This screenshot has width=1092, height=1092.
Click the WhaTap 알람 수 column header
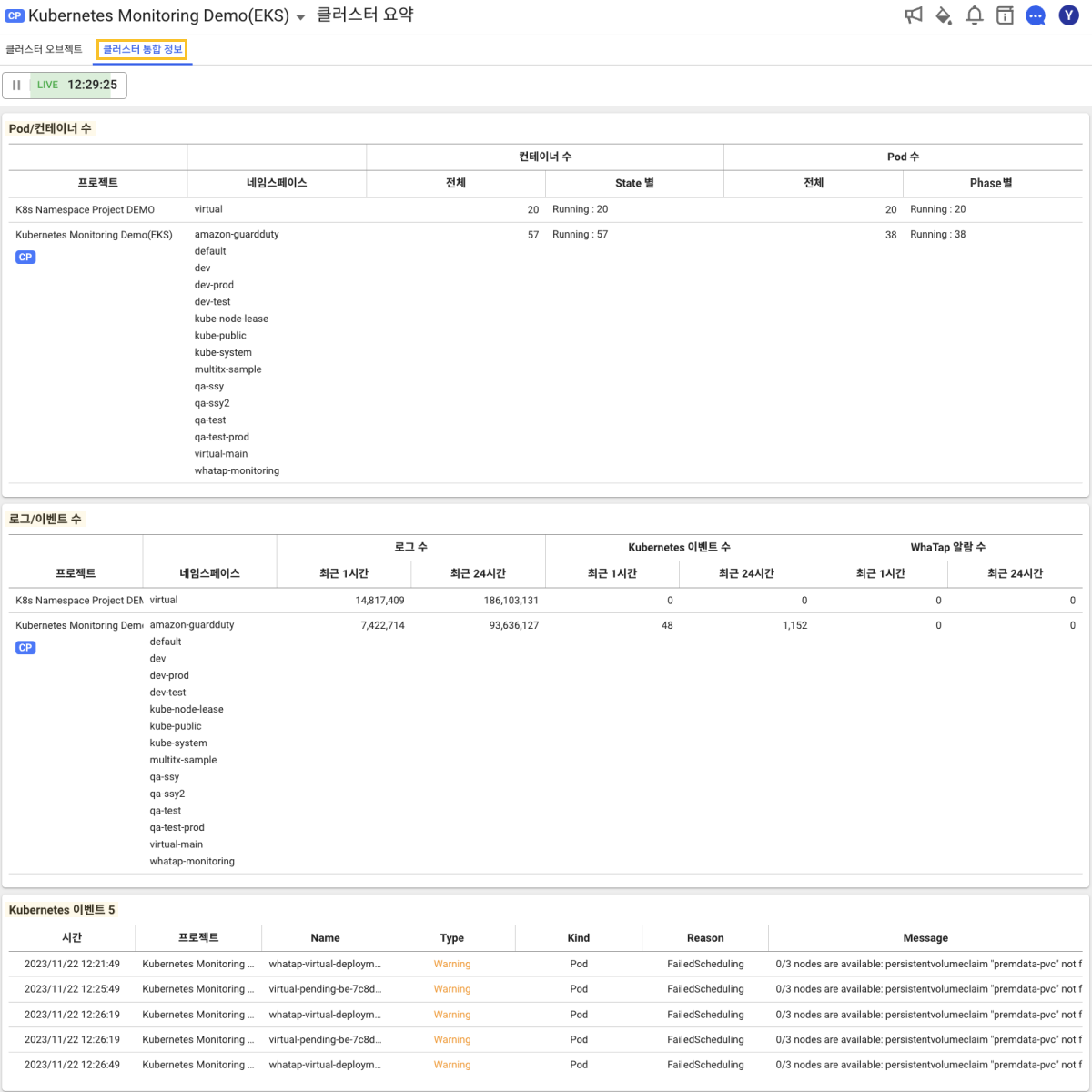click(x=948, y=547)
